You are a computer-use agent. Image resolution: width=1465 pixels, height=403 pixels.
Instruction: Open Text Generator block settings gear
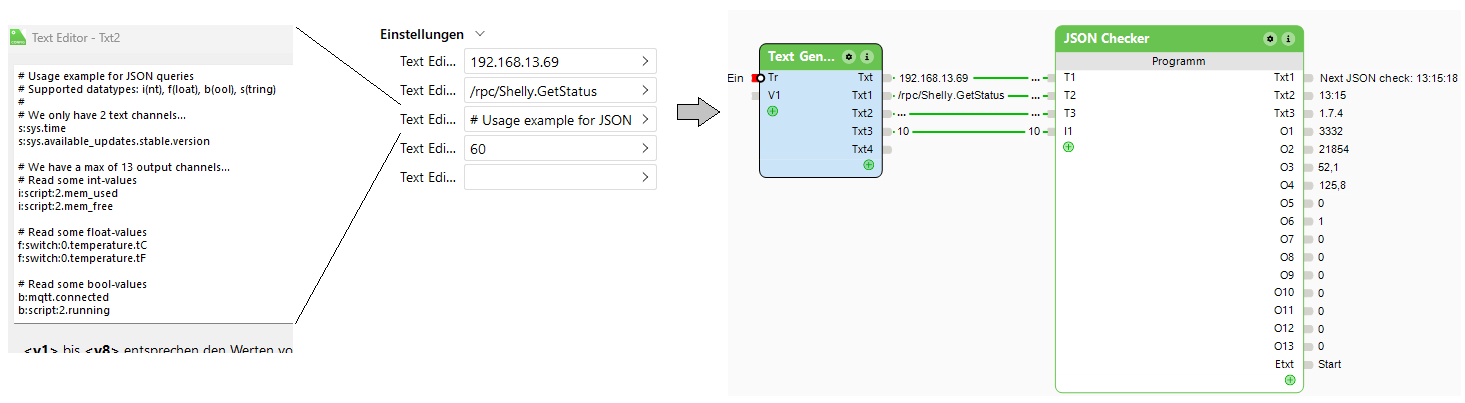pyautogui.click(x=849, y=57)
